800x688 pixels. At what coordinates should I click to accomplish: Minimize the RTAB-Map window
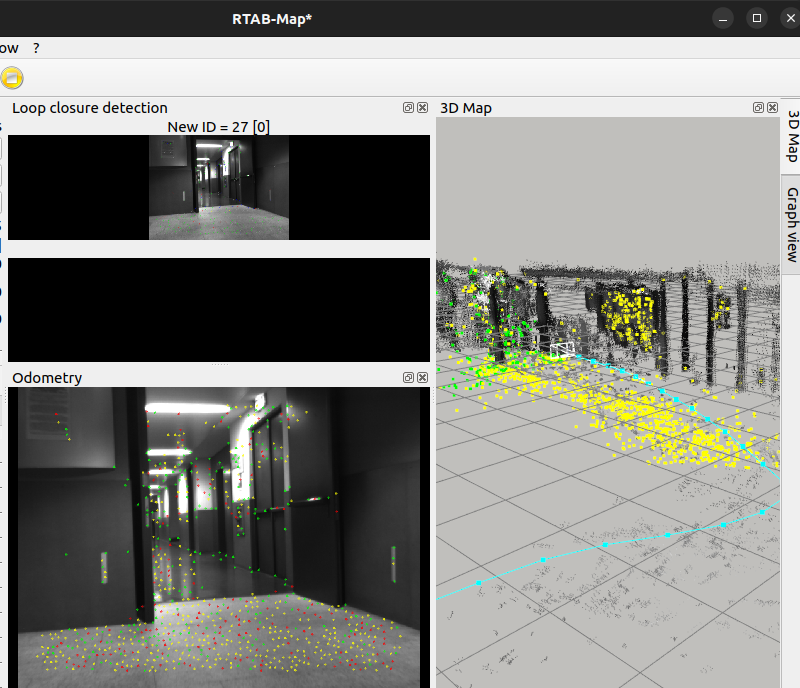click(723, 18)
